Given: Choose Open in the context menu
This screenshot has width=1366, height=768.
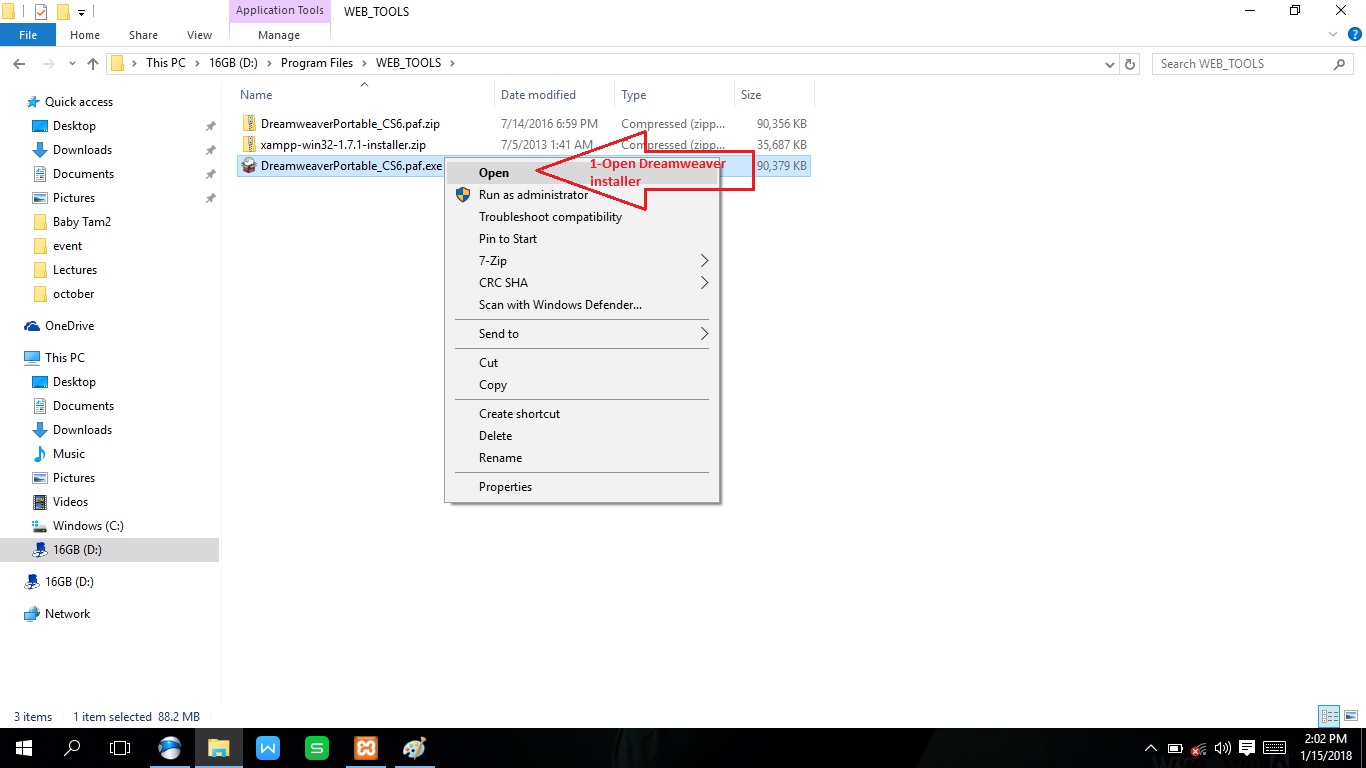Looking at the screenshot, I should point(494,173).
